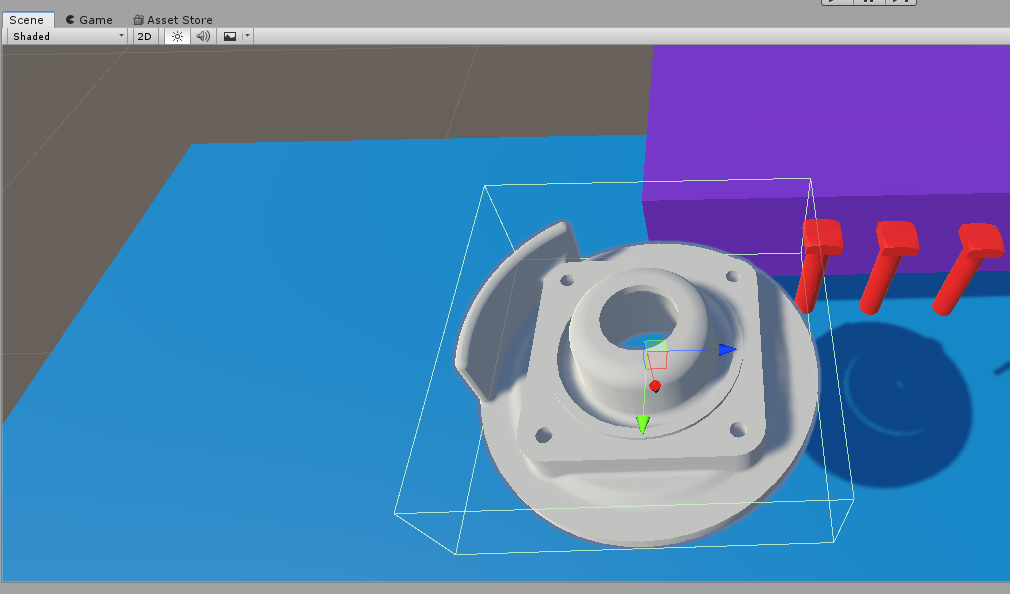Toggle scene audio with the speaker icon
The height and width of the screenshot is (594, 1010).
[x=202, y=36]
